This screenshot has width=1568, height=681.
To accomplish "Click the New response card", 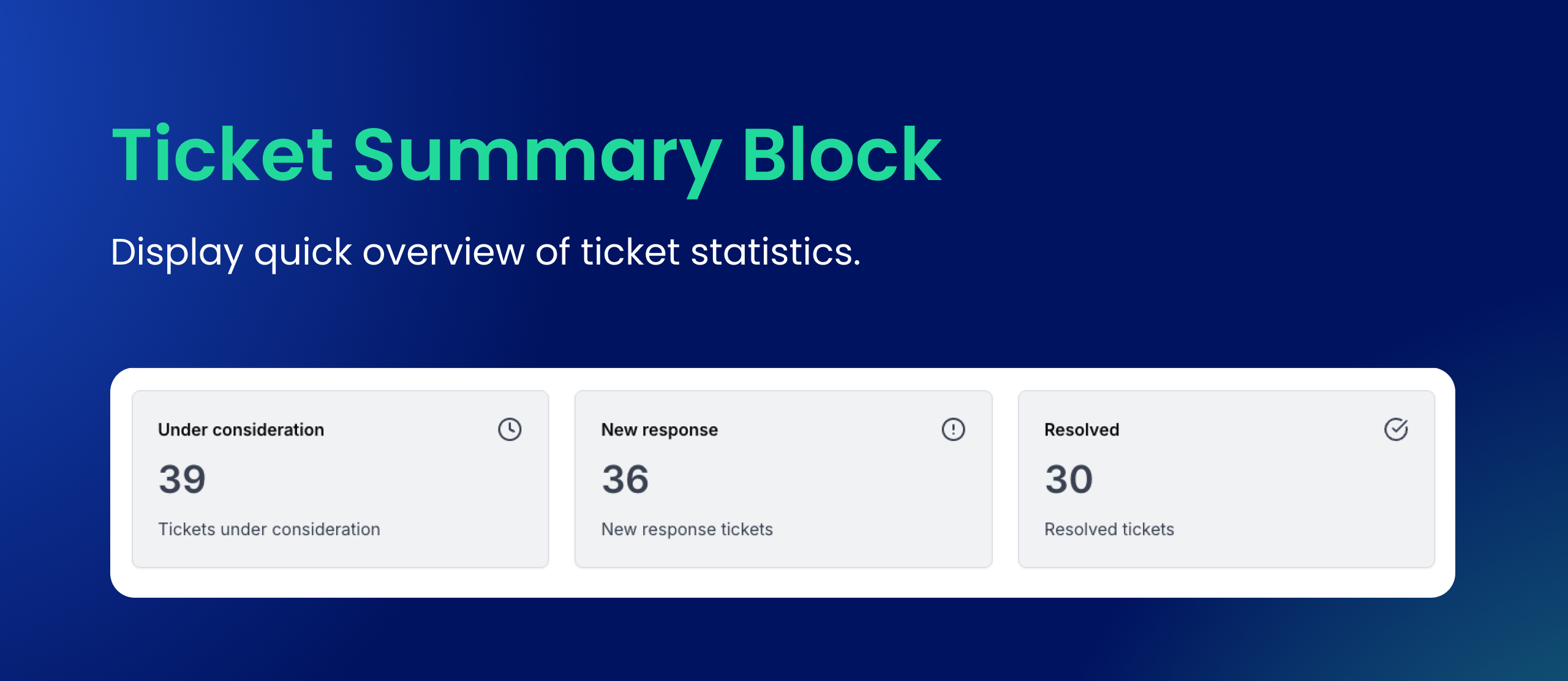I will (784, 484).
